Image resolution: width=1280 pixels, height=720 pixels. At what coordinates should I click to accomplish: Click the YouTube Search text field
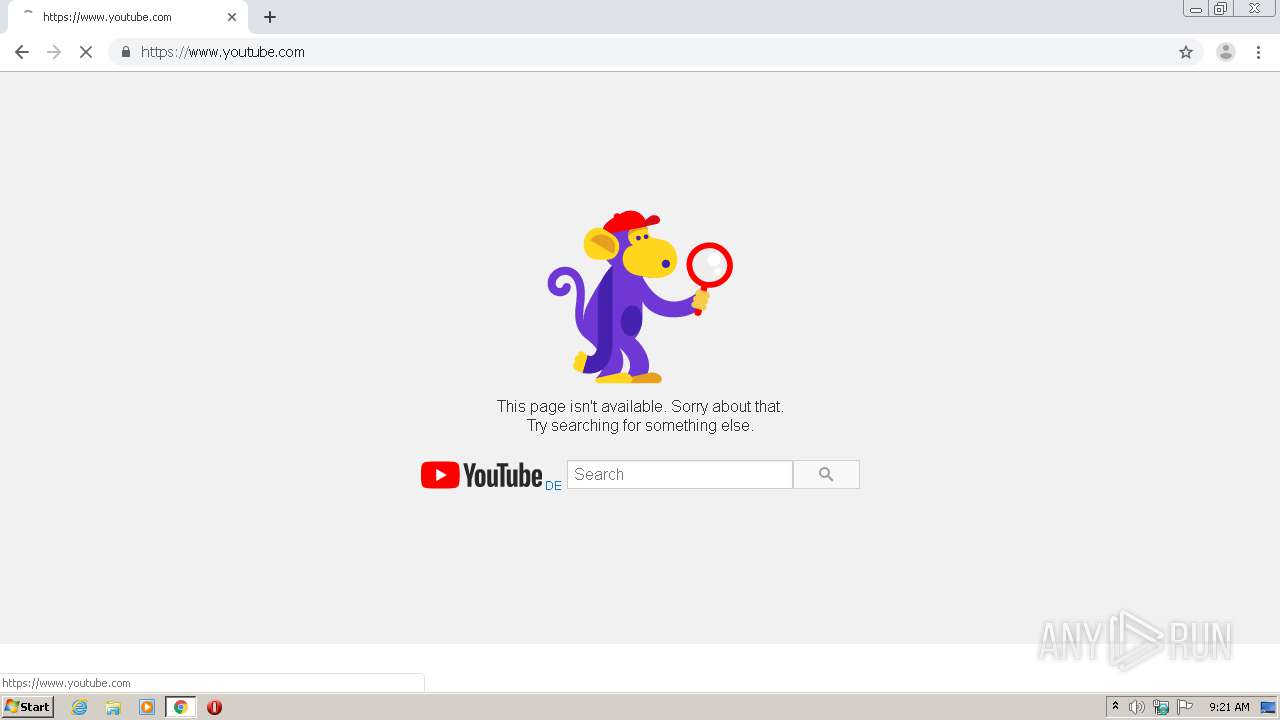(x=680, y=475)
